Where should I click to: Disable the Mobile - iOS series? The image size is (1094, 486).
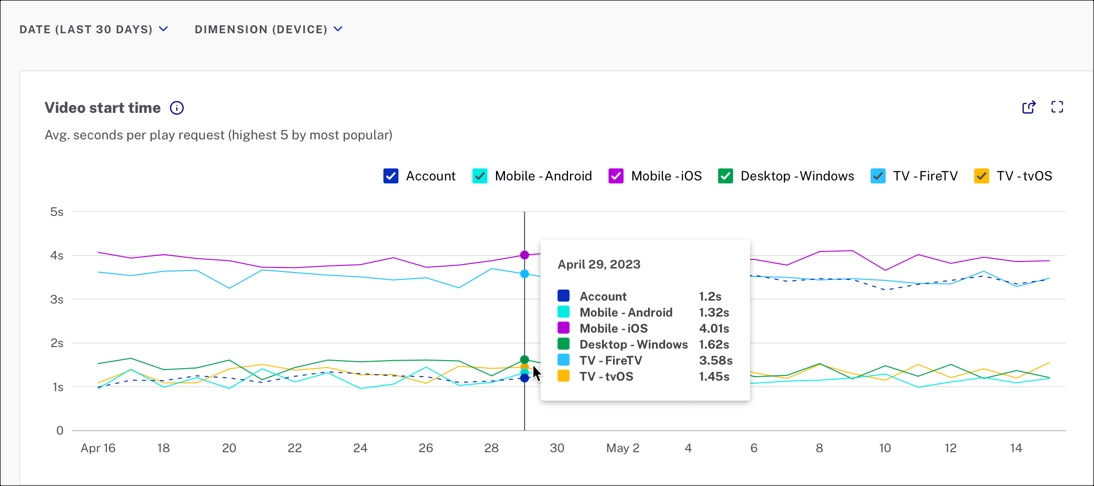point(616,176)
